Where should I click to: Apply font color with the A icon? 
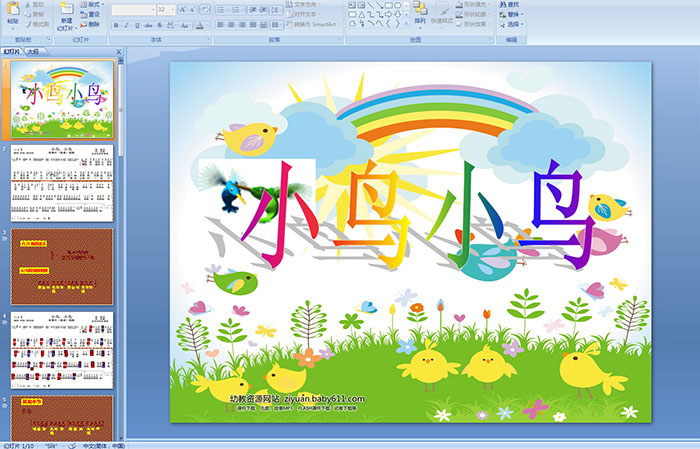200,25
